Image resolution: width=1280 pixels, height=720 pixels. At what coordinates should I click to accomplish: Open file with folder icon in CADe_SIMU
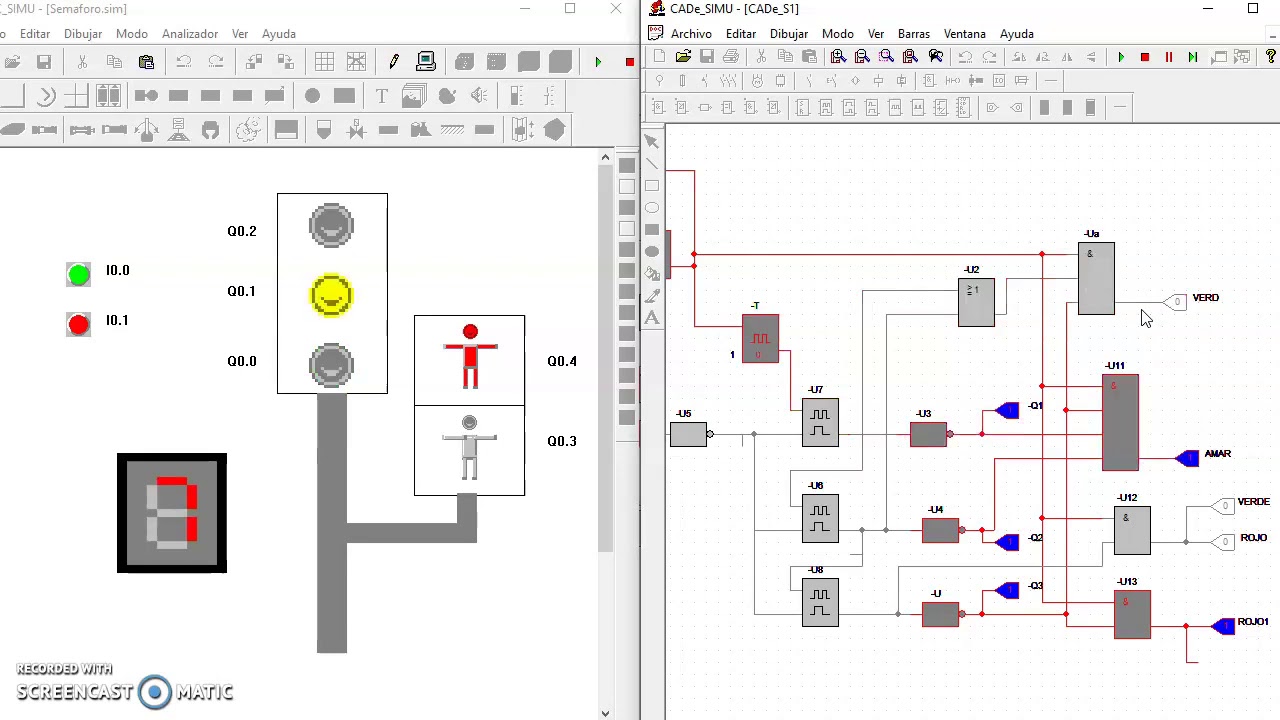[x=683, y=57]
